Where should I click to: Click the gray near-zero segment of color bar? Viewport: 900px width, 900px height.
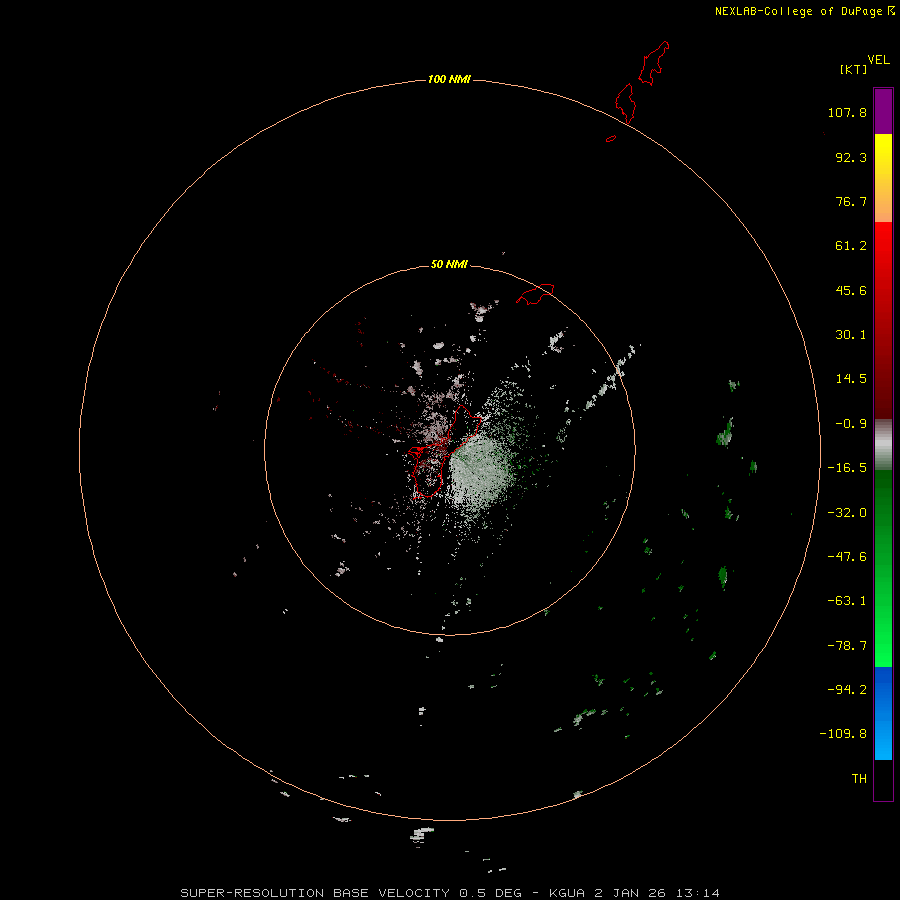(x=883, y=445)
